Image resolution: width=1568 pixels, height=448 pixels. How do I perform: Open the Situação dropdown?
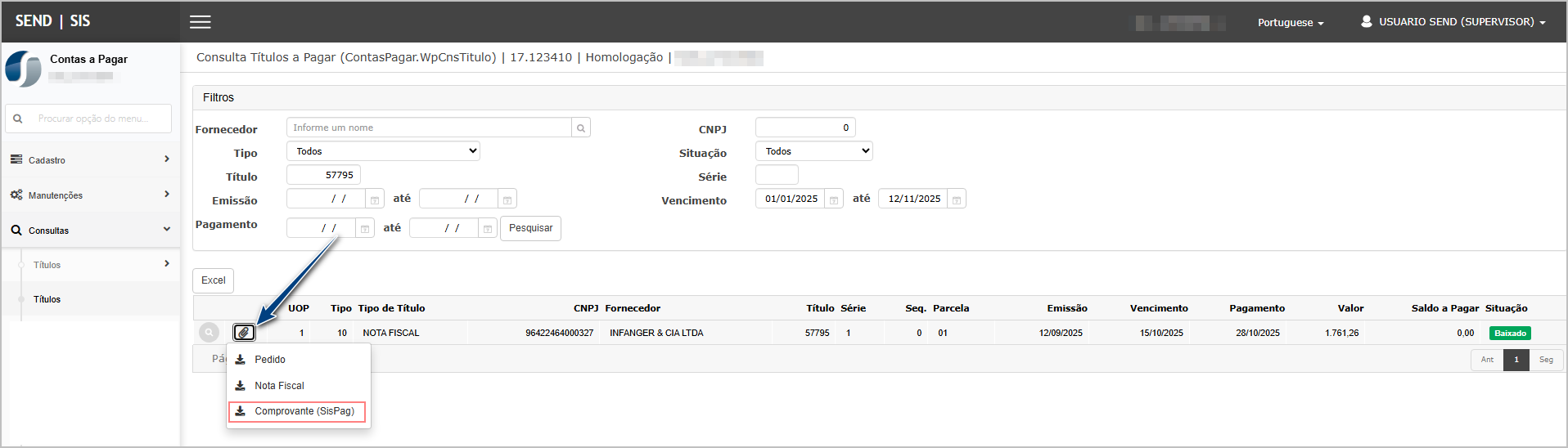pyautogui.click(x=813, y=151)
